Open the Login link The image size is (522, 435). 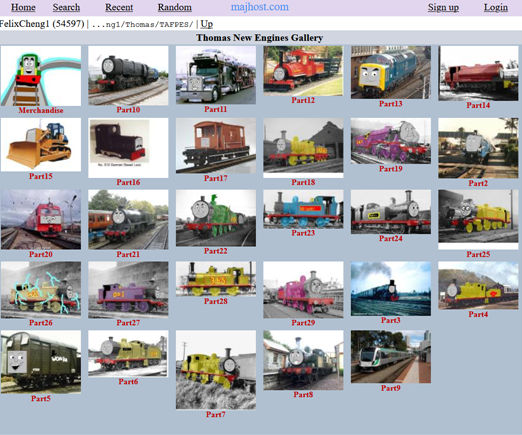coord(496,7)
